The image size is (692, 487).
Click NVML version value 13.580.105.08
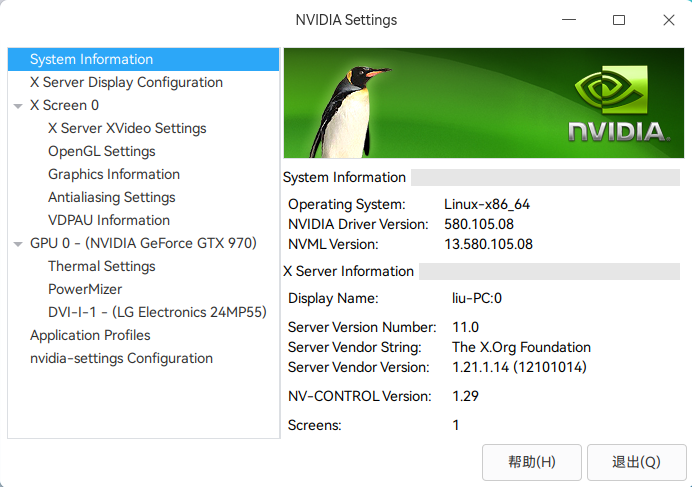point(488,244)
